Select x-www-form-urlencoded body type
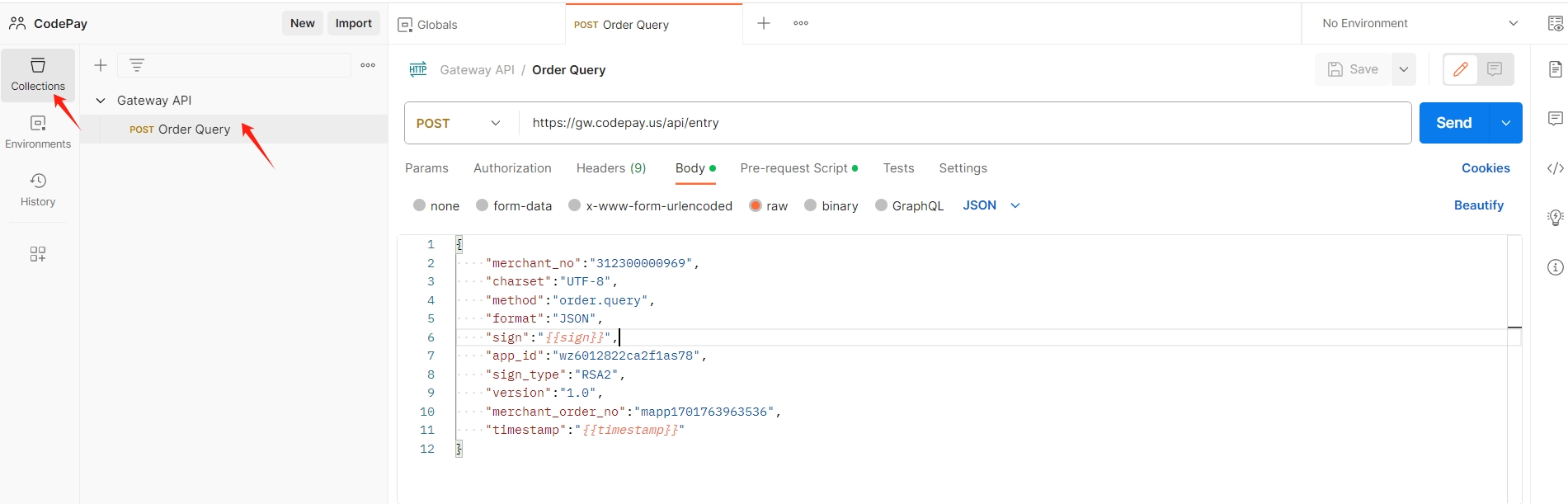Image resolution: width=1568 pixels, height=504 pixels. click(x=575, y=205)
